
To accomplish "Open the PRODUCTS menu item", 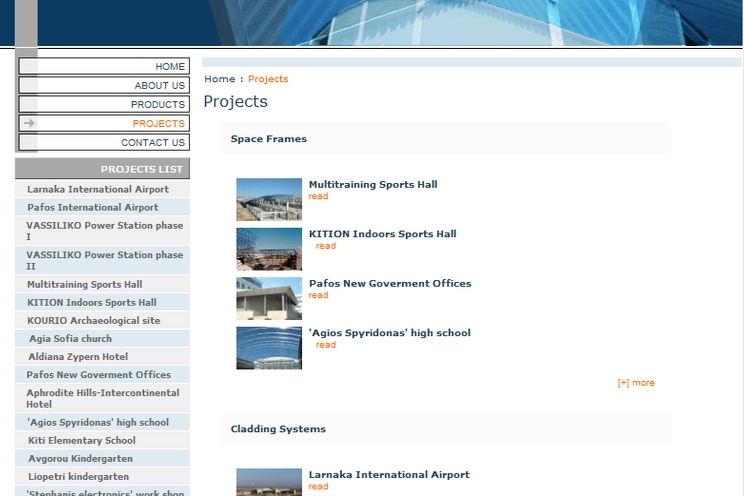I will [104, 104].
